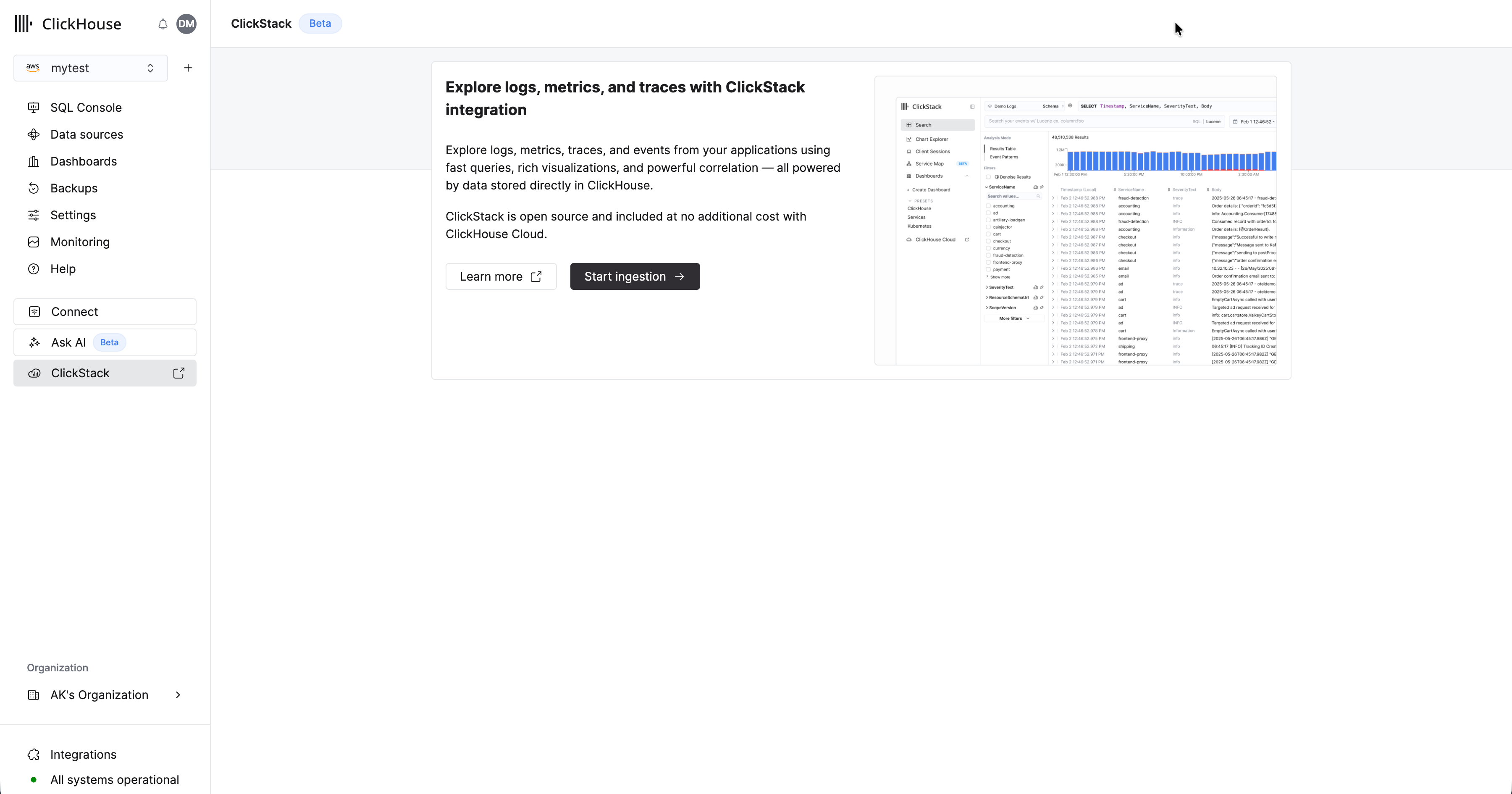Open the Dashboards section
The height and width of the screenshot is (794, 1512).
coord(83,161)
